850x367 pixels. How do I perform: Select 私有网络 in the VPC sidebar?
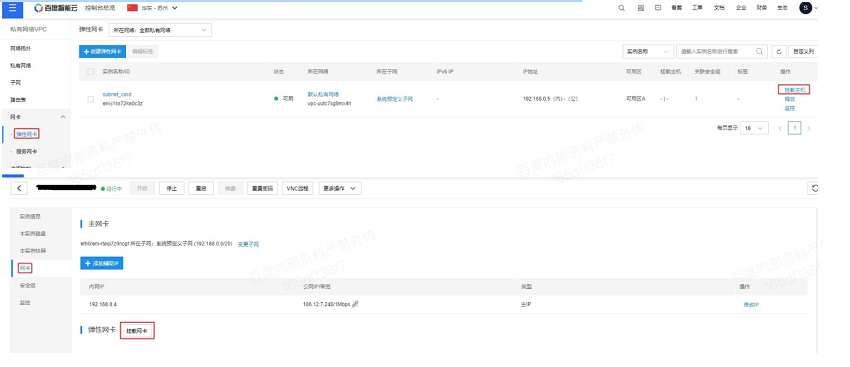point(21,66)
